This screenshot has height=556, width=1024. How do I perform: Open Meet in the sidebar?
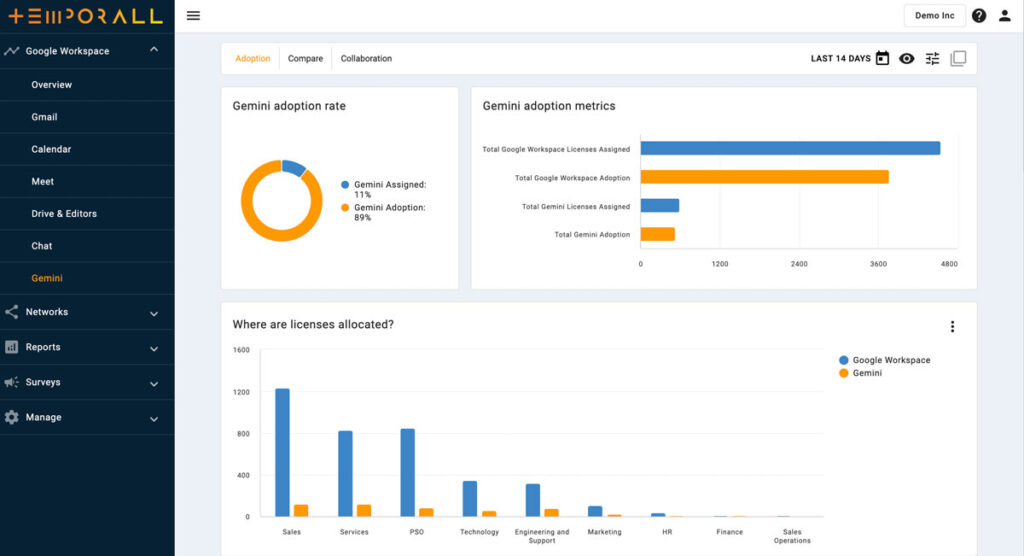coord(42,181)
